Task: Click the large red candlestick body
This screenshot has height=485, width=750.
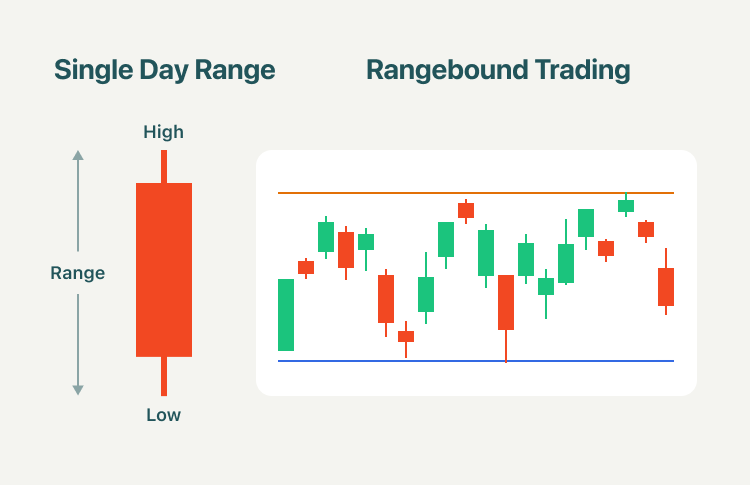Action: pos(164,270)
